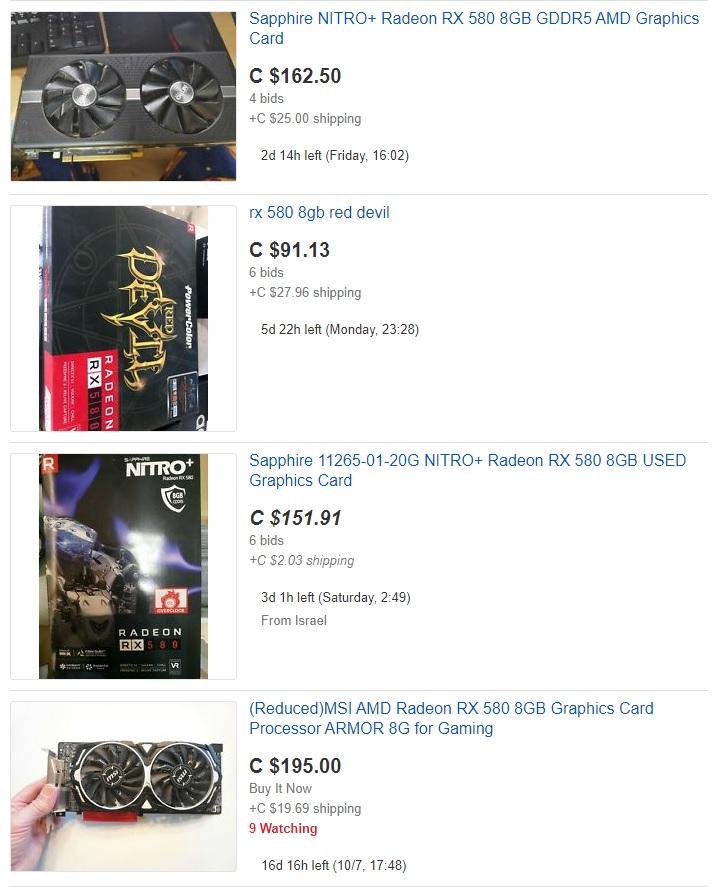Click the +C $27.96 shipping text
The height and width of the screenshot is (887, 723).
click(305, 292)
